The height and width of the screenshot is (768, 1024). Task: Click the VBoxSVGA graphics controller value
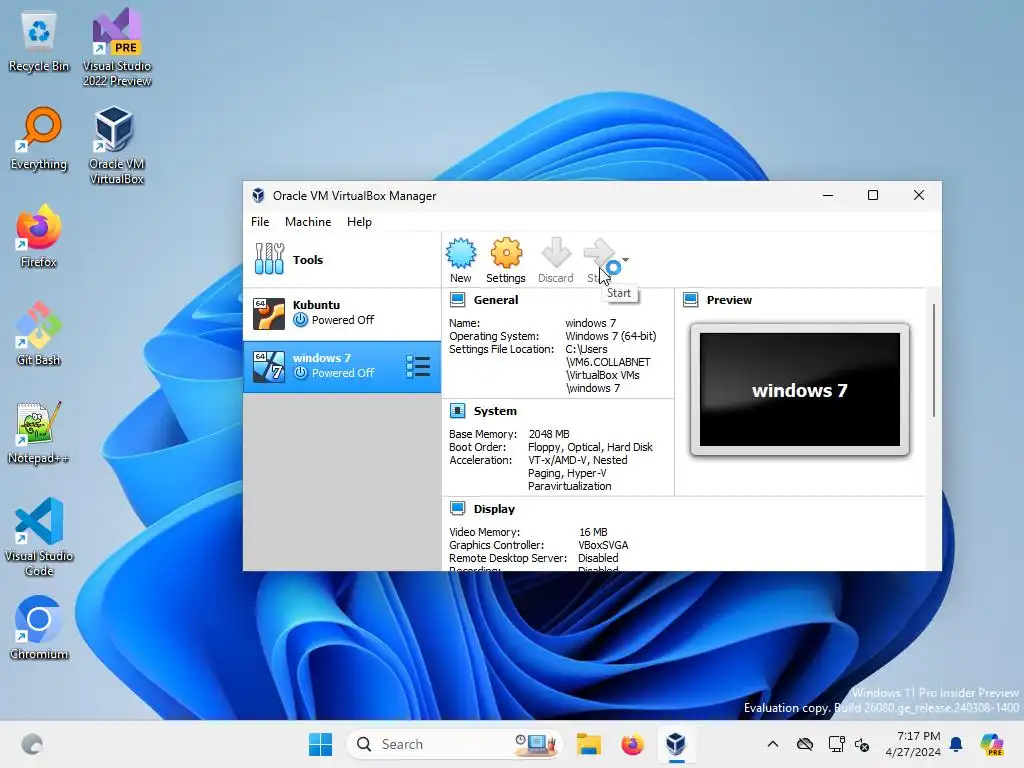coord(603,545)
